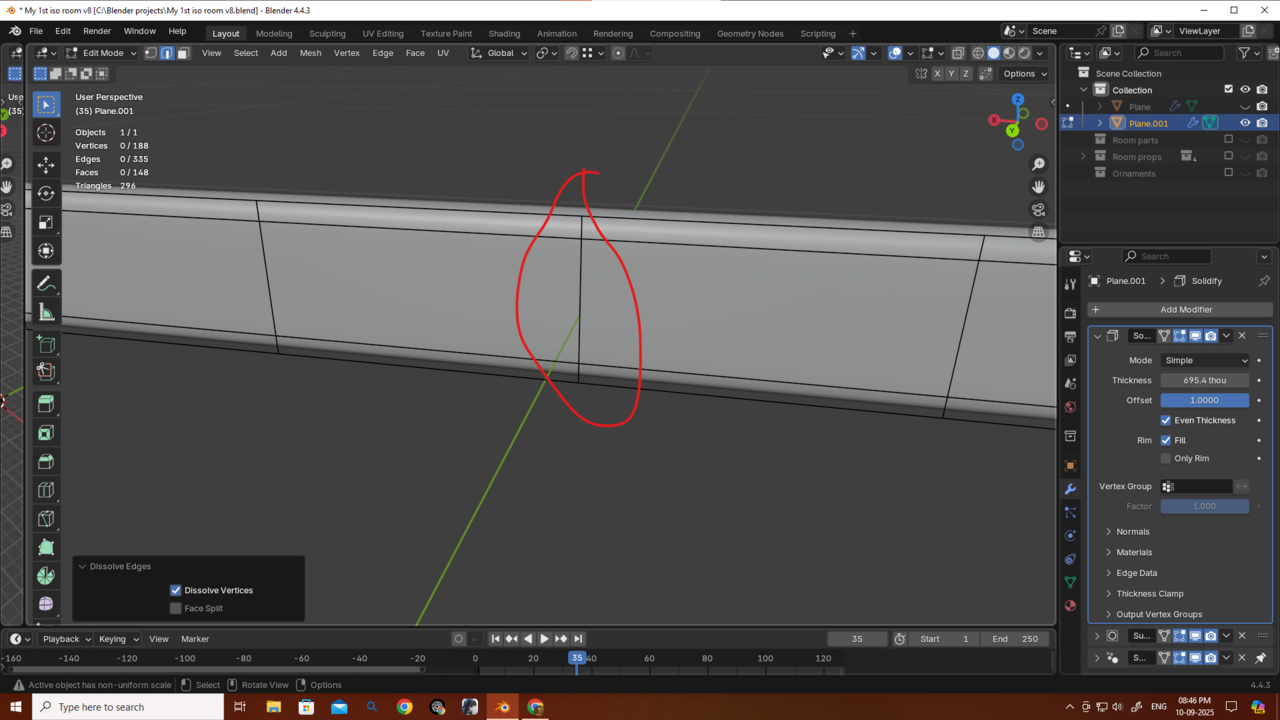Uncheck the Dissolve Vertices checkbox

tap(176, 590)
